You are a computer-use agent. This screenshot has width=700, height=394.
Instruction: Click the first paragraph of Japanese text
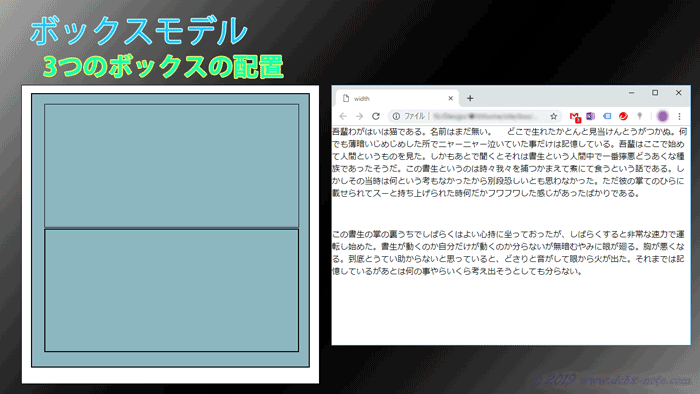pyautogui.click(x=509, y=163)
